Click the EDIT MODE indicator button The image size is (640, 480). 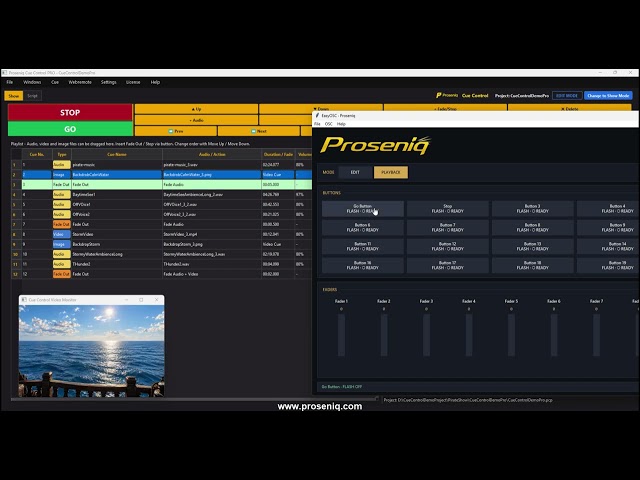tap(567, 96)
